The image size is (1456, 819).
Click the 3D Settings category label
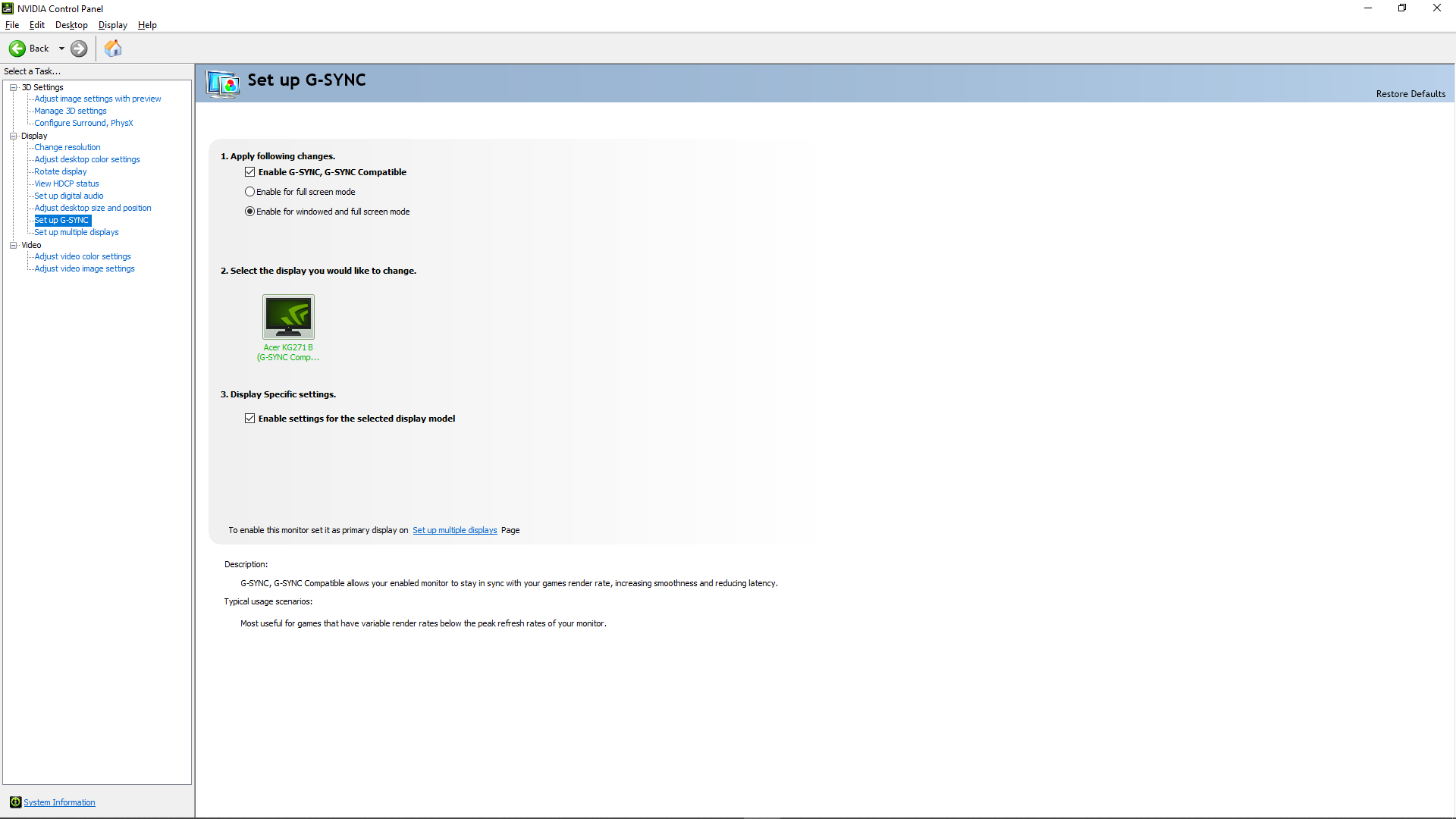[42, 87]
